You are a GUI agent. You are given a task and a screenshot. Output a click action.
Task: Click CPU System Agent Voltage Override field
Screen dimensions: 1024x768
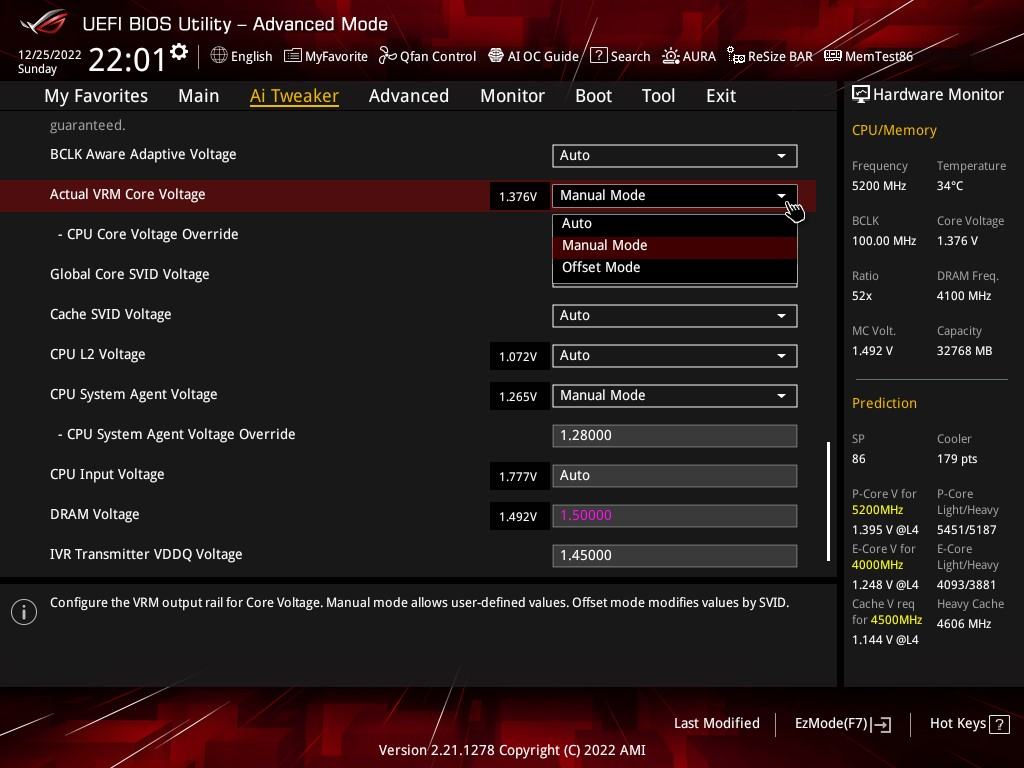point(675,436)
